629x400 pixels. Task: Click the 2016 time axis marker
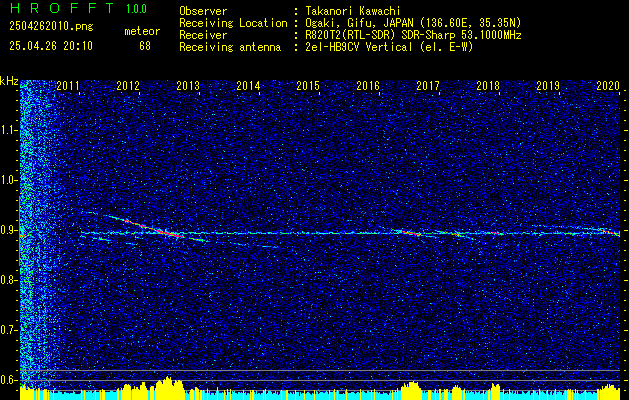[368, 86]
